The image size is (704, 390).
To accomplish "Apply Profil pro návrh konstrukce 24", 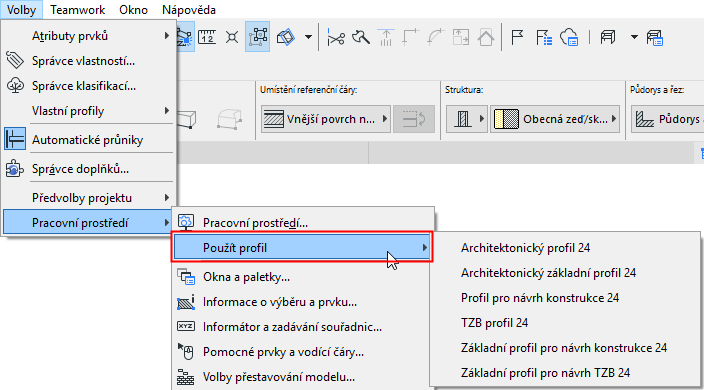I will [x=565, y=298].
